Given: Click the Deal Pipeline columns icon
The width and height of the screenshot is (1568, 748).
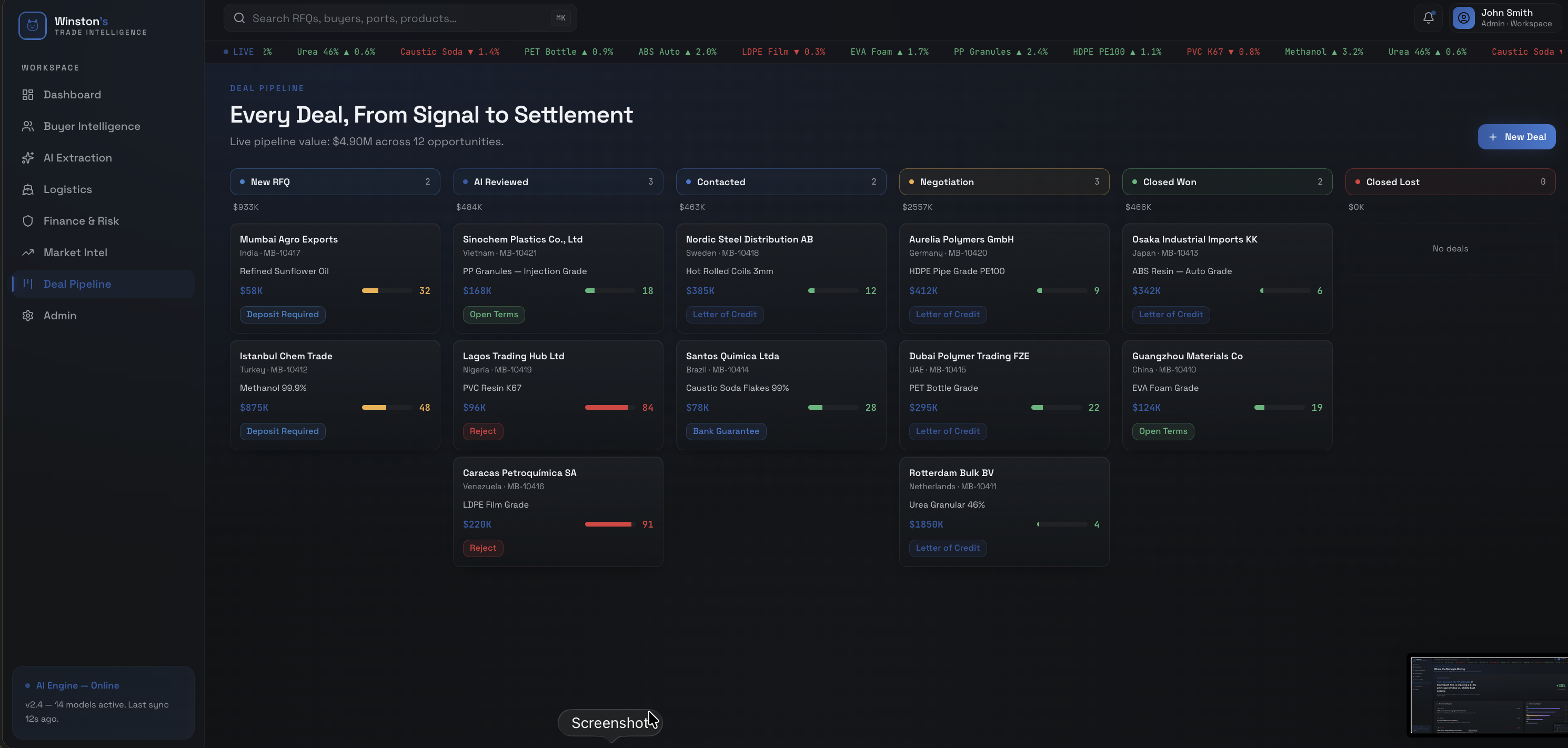Looking at the screenshot, I should pyautogui.click(x=27, y=284).
